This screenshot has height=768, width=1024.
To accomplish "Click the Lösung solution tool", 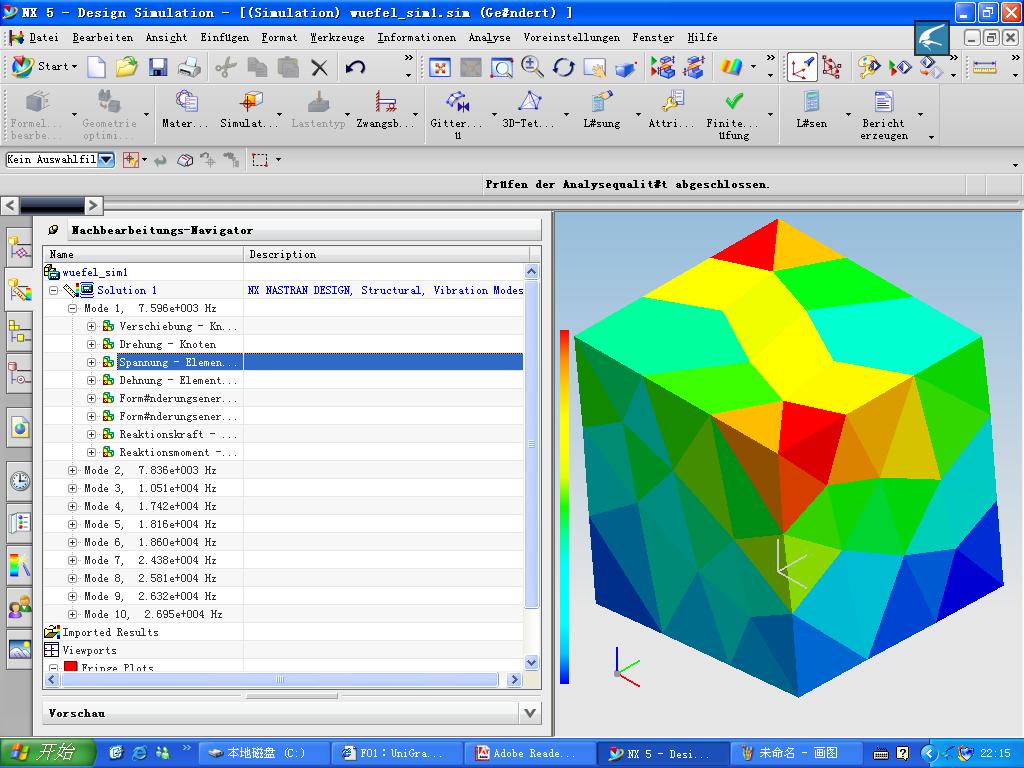I will pos(601,111).
